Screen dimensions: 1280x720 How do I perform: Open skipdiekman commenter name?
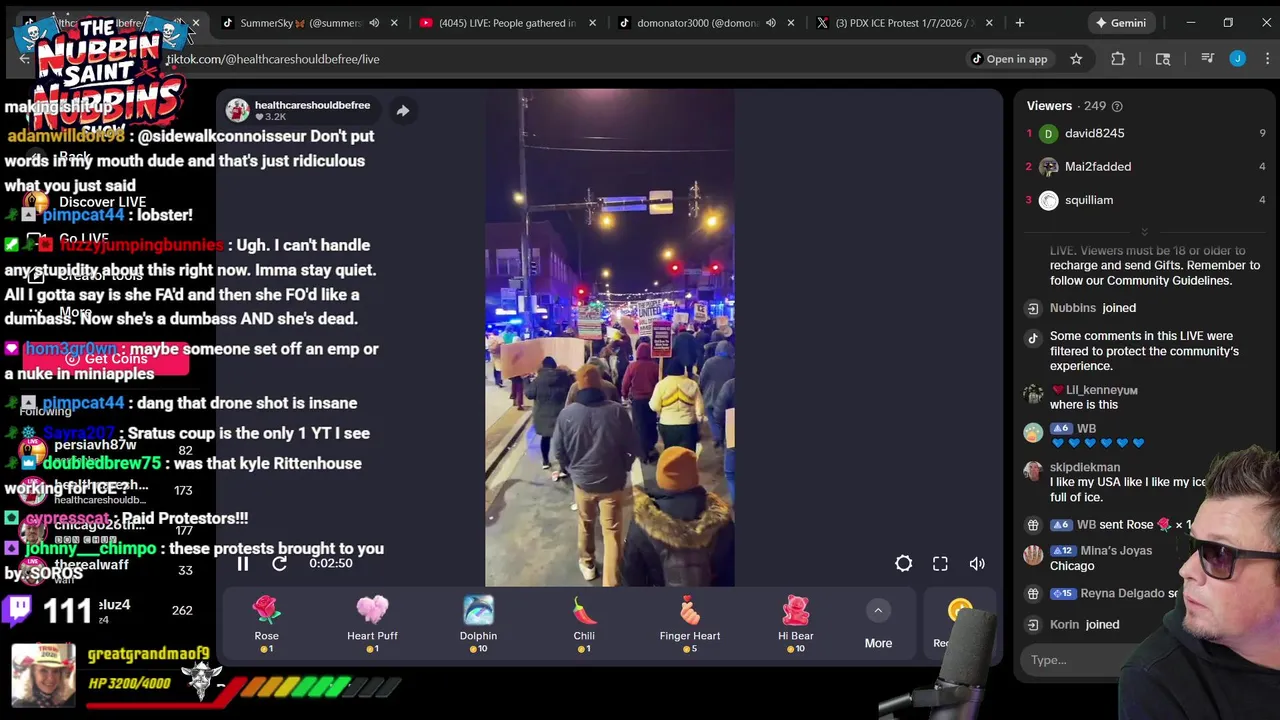[1085, 467]
